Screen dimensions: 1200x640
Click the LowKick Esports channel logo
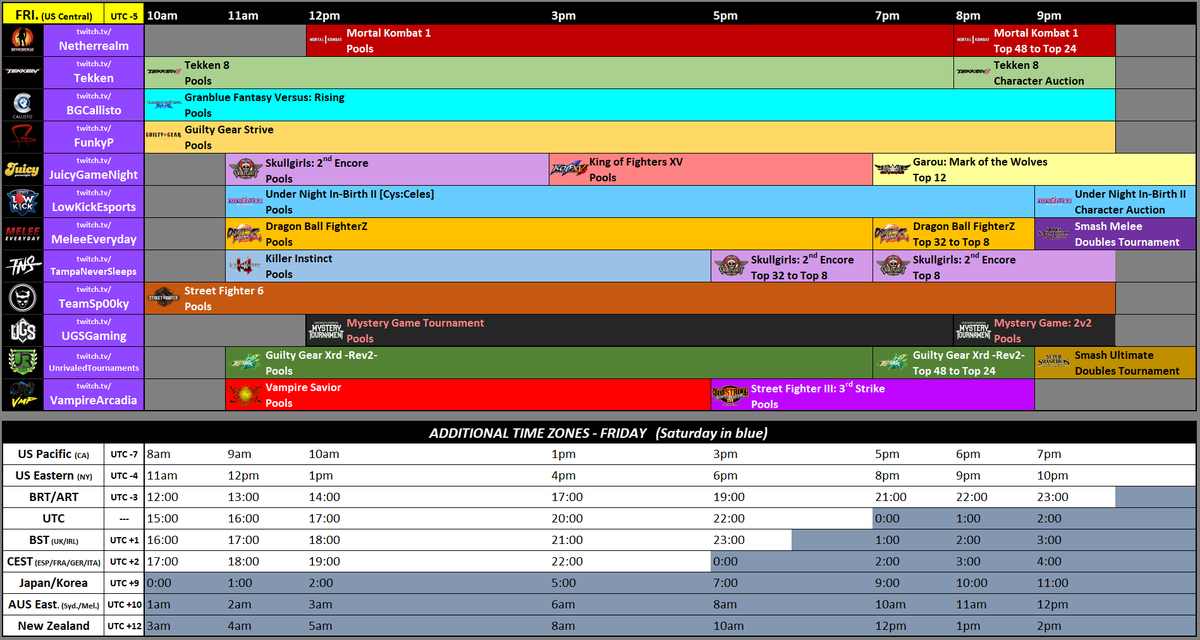point(23,201)
